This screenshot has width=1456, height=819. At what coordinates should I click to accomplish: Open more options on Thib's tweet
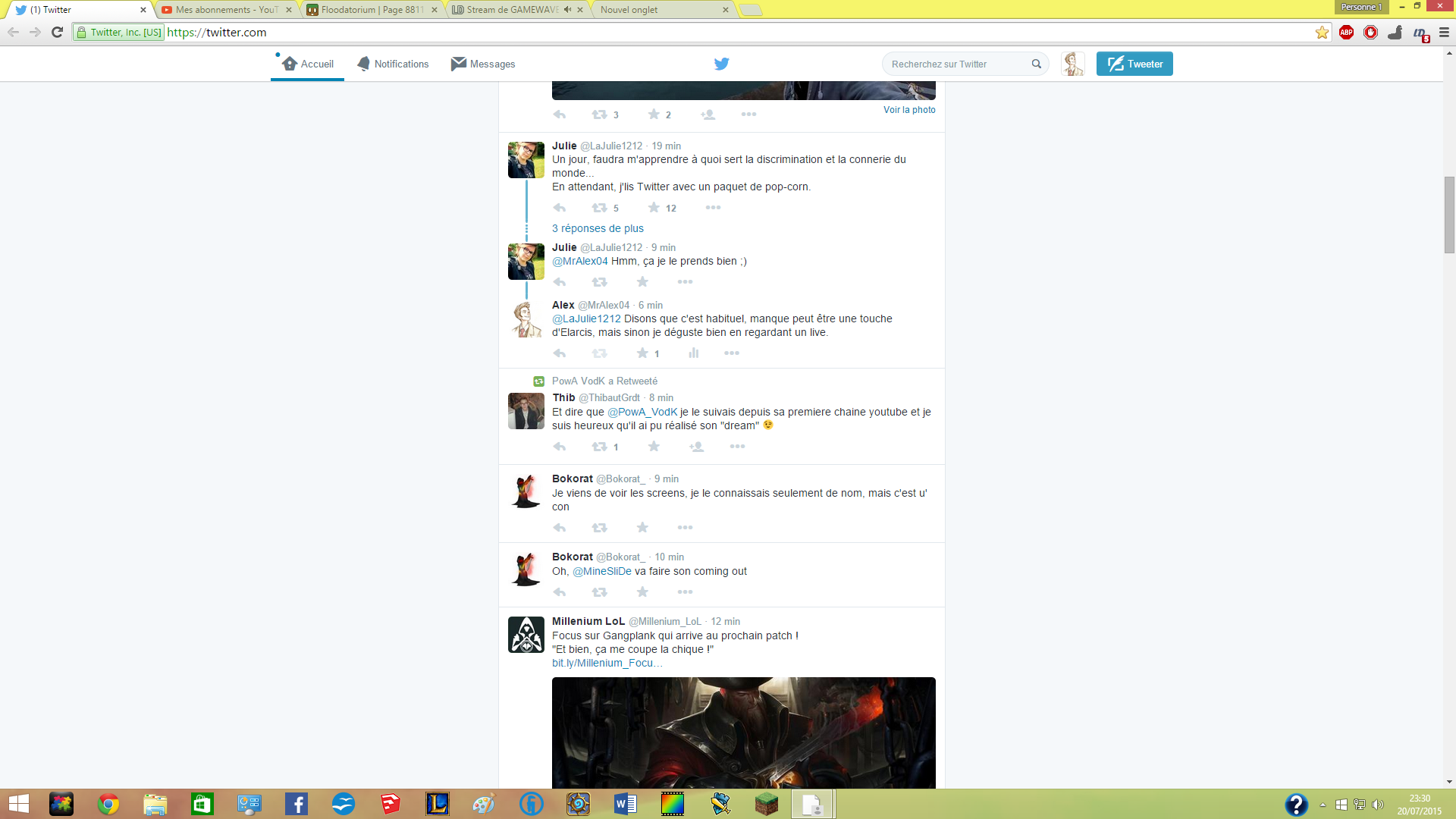(x=737, y=447)
